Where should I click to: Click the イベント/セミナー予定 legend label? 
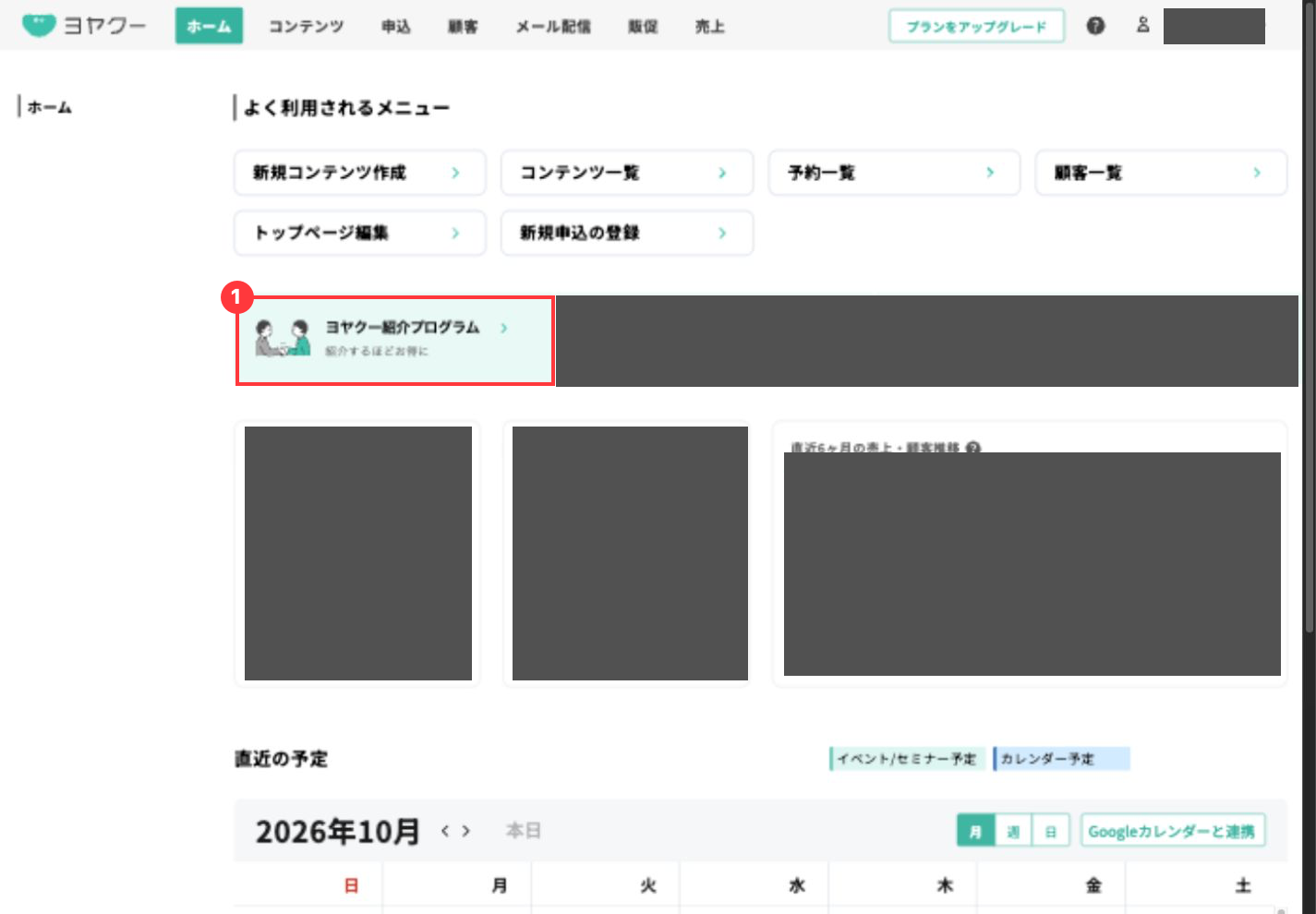[x=907, y=759]
